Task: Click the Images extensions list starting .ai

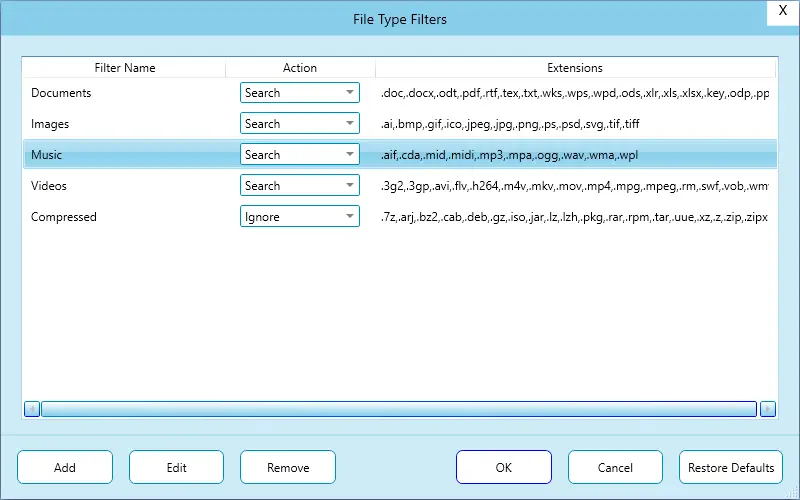Action: click(x=510, y=124)
